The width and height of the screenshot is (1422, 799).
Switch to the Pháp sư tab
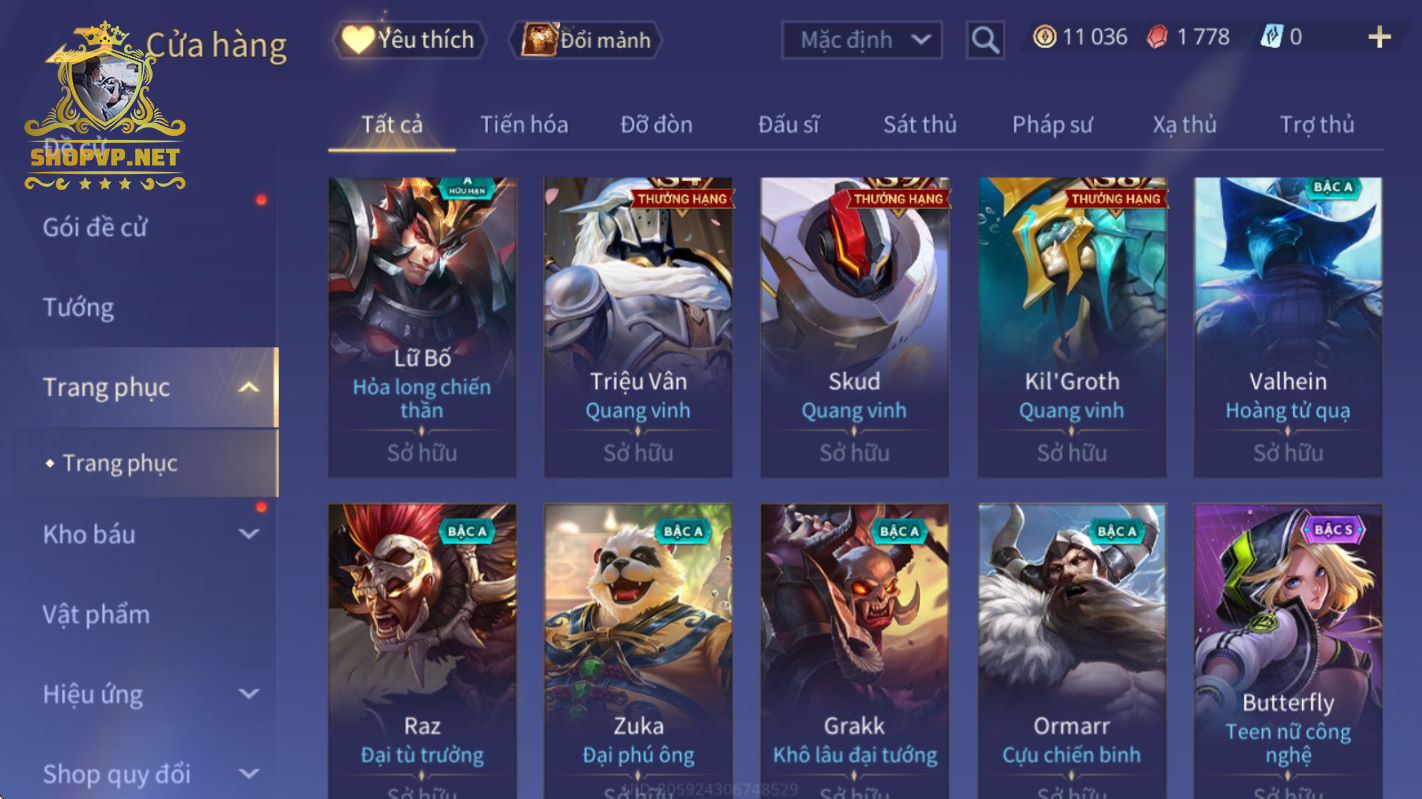pyautogui.click(x=1052, y=125)
